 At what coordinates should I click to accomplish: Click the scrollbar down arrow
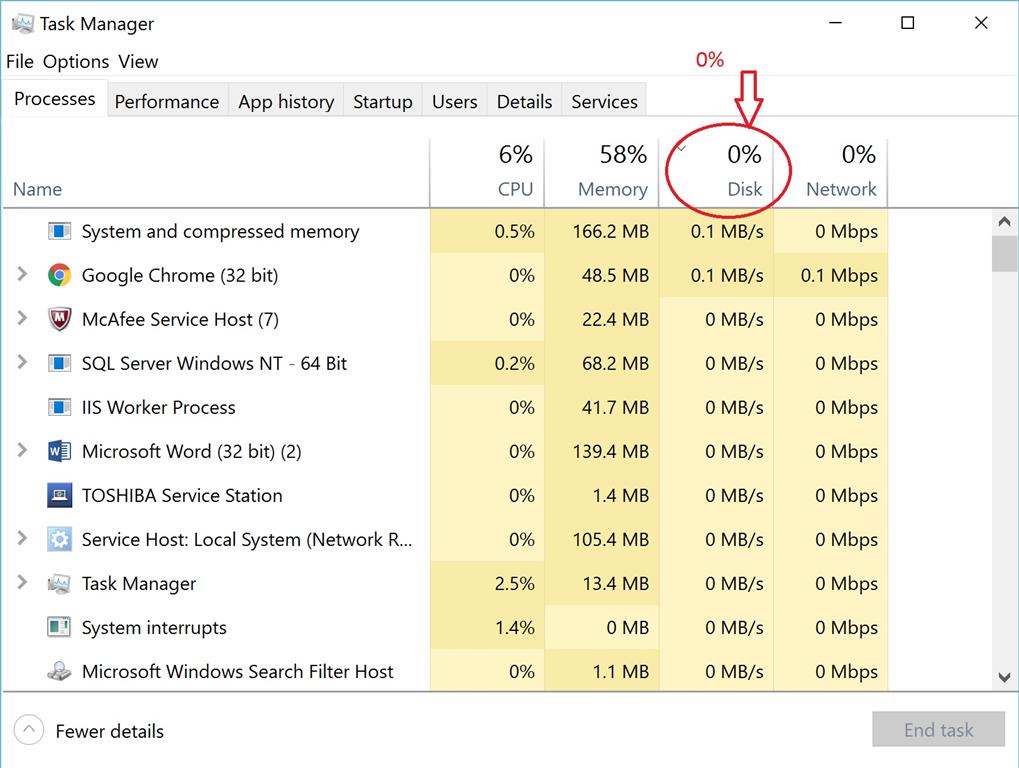coord(1005,678)
